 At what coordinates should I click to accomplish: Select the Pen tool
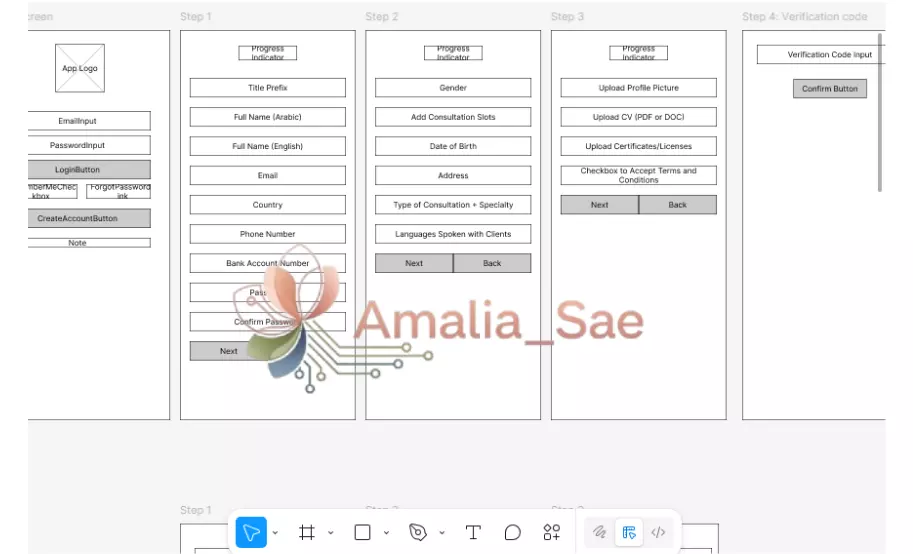pos(417,532)
